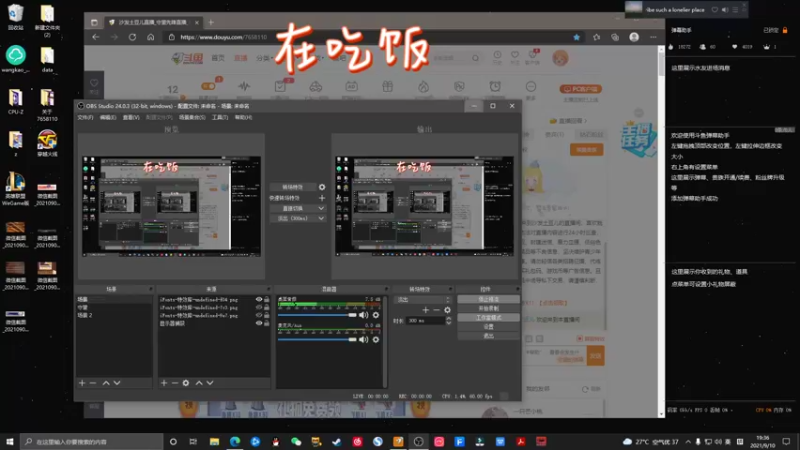Open the 文件(F) menu in OBS
The image size is (800, 450).
[x=85, y=117]
